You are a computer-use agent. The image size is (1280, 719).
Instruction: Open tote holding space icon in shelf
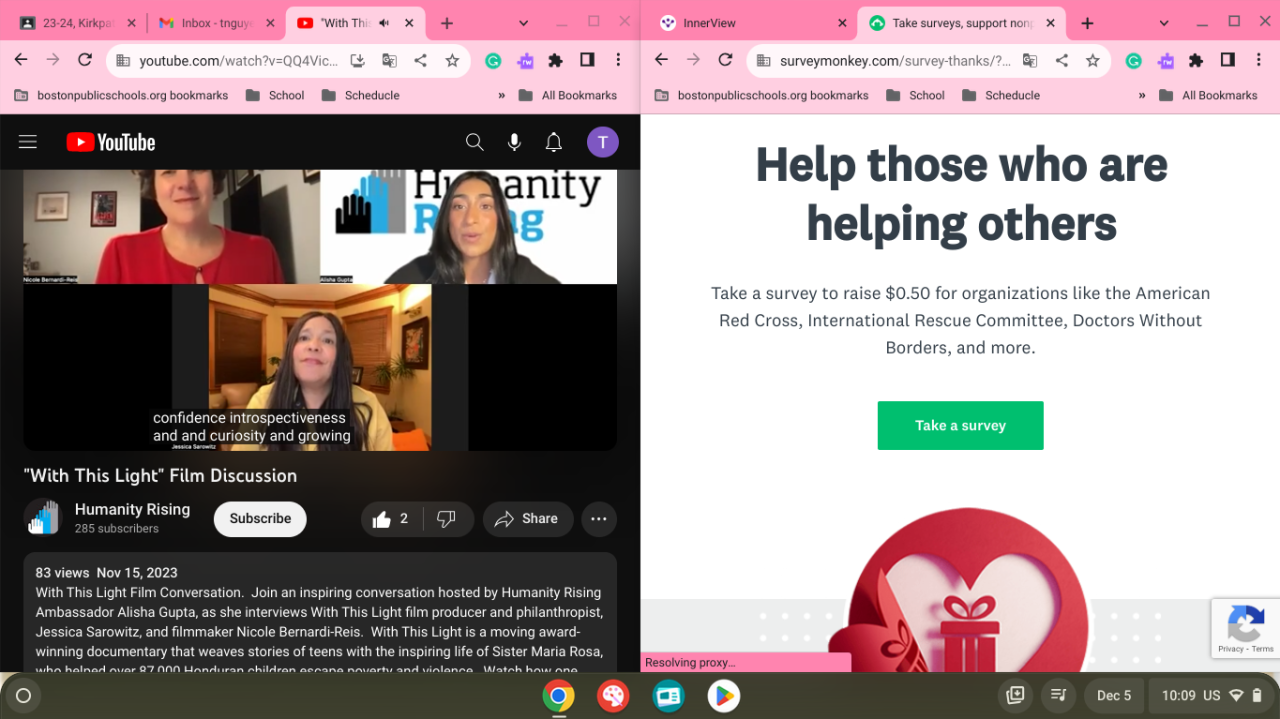[1015, 695]
